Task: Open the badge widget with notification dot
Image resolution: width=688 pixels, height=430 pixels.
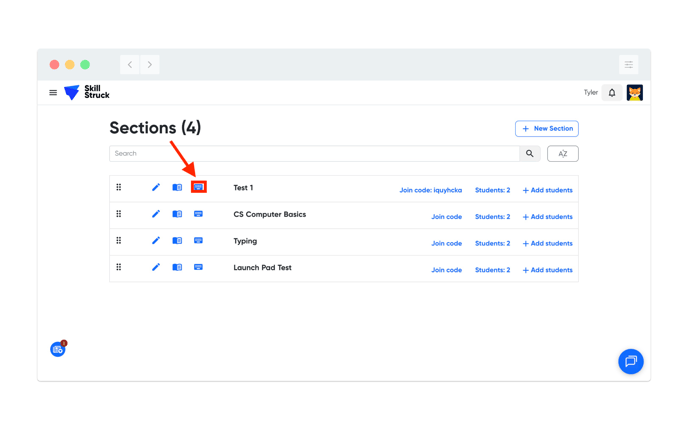Action: pyautogui.click(x=58, y=349)
